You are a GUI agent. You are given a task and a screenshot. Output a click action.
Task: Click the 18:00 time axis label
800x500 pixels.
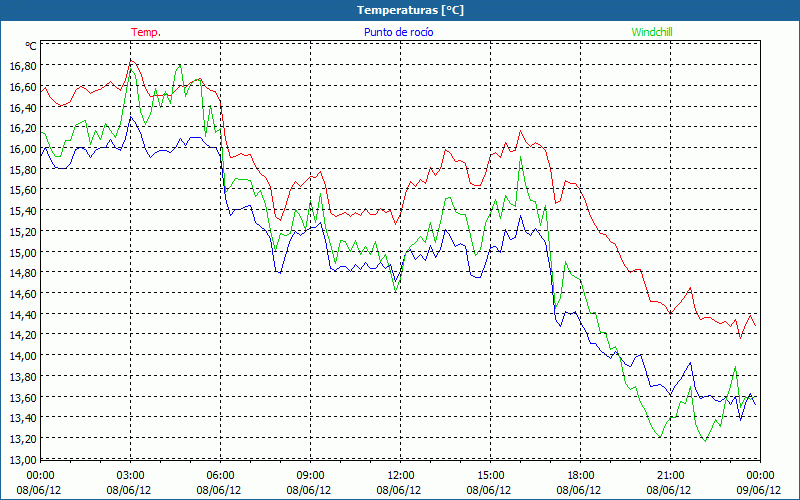[x=581, y=476]
